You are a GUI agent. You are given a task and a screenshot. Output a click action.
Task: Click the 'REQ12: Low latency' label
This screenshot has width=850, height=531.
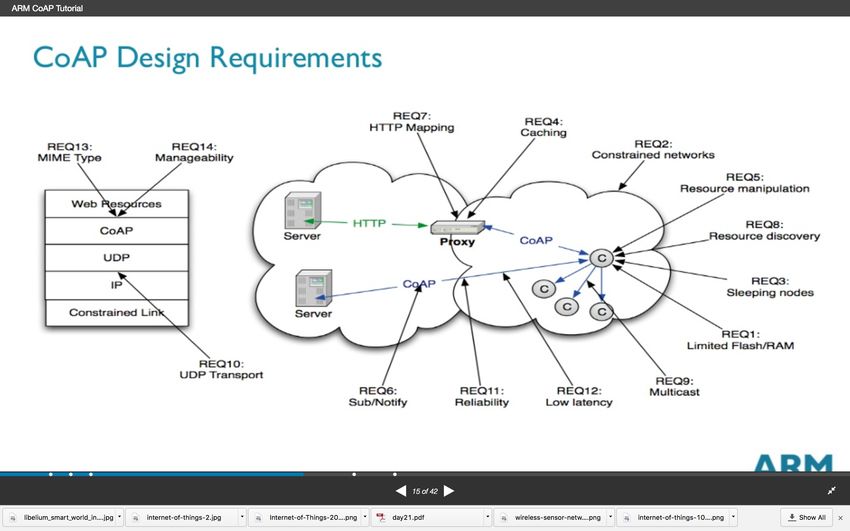coord(579,397)
